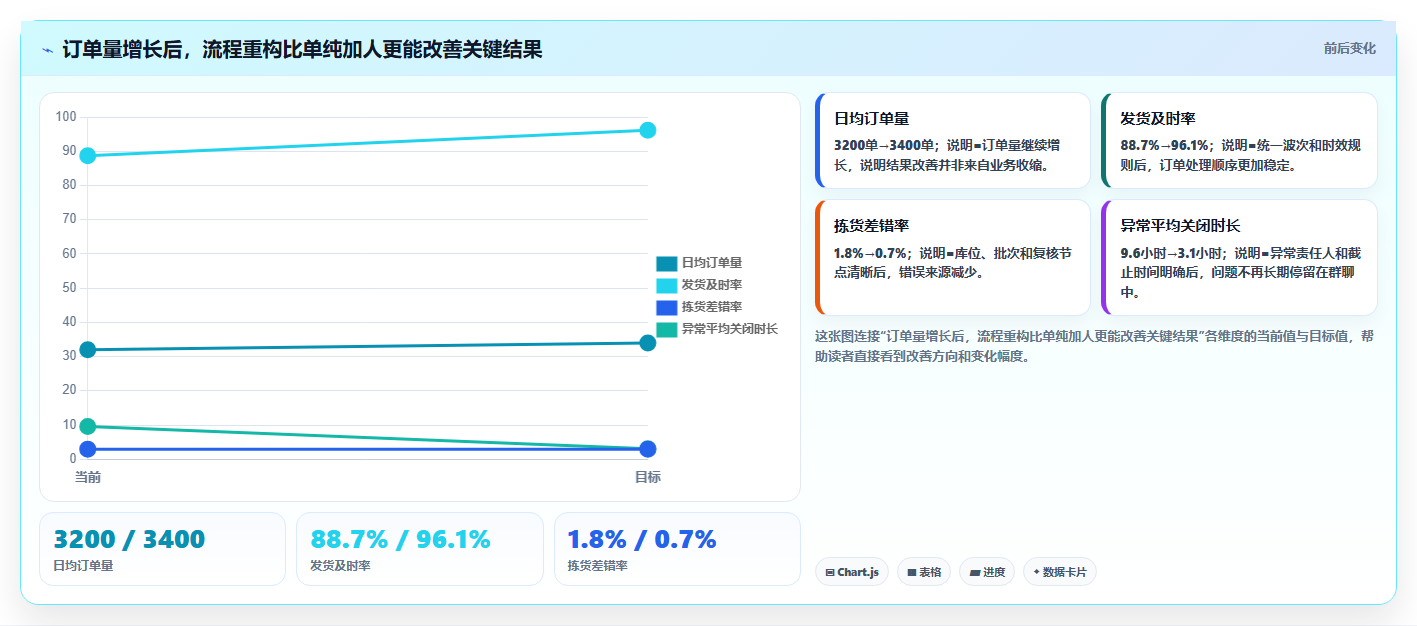Open the 发货及时率 explanation card
Screen dimensions: 1417x626
pyautogui.click(x=1239, y=140)
